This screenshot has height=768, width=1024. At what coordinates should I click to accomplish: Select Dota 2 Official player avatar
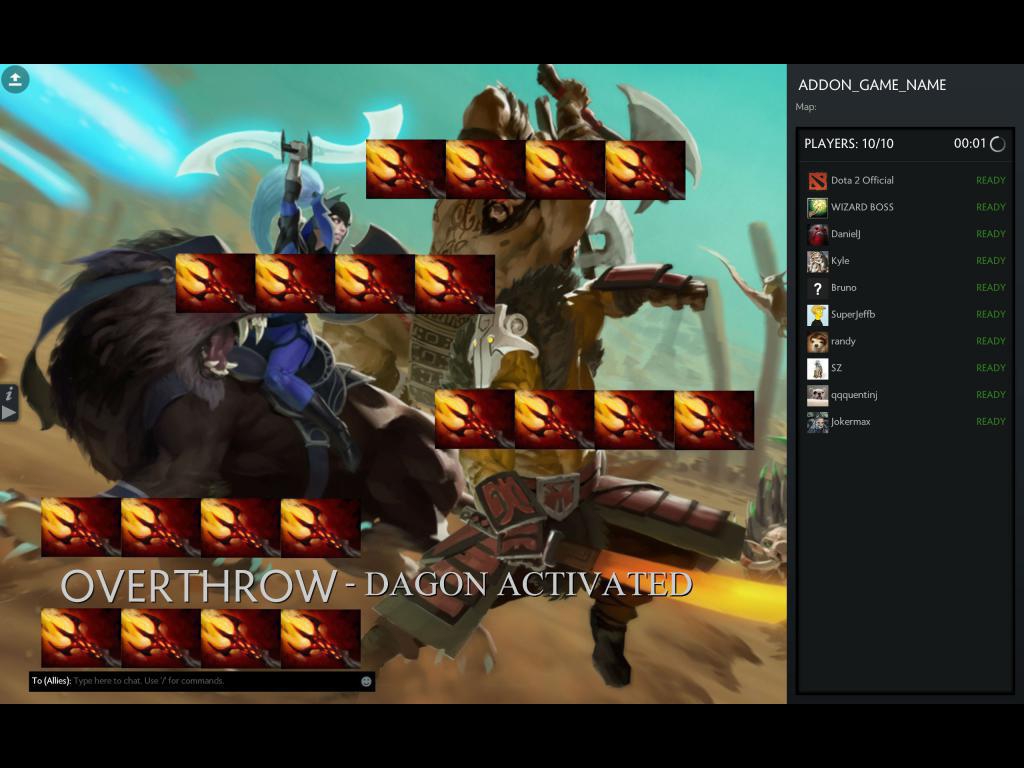pyautogui.click(x=817, y=181)
